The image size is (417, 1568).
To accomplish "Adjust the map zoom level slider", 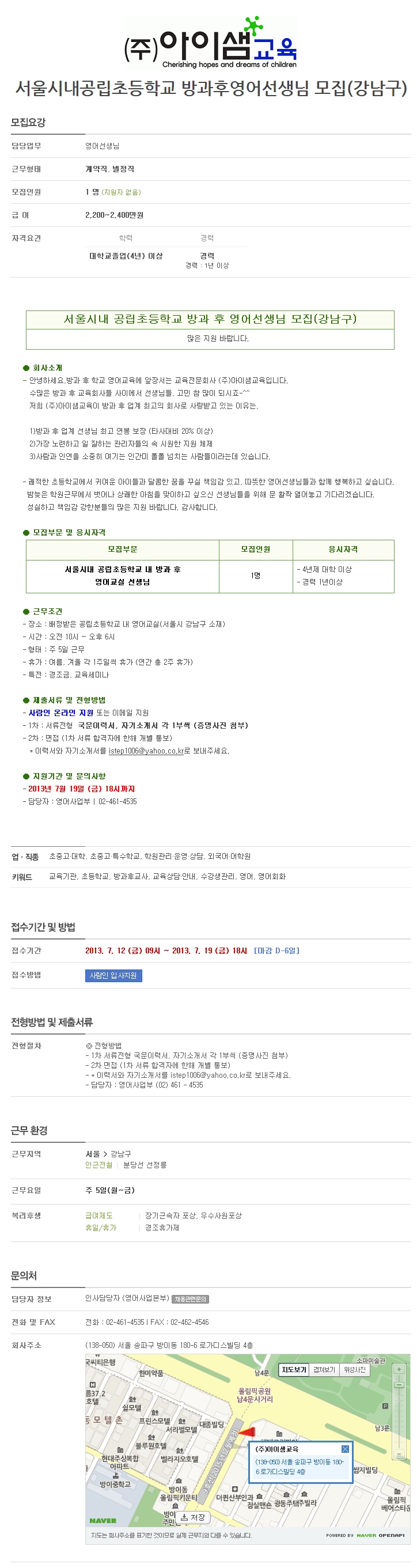I will 400,1385.
